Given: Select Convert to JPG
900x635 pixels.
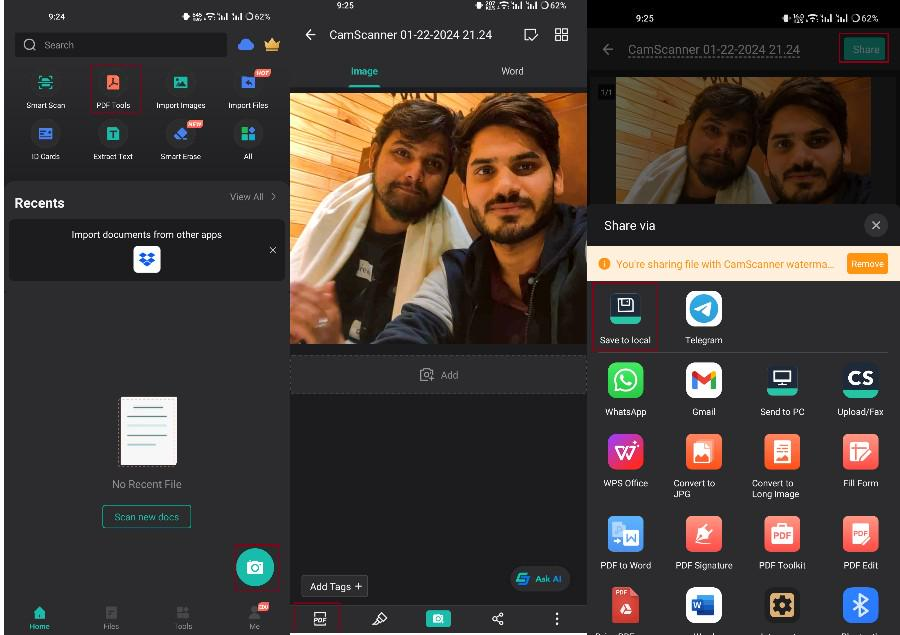Looking at the screenshot, I should coord(704,466).
